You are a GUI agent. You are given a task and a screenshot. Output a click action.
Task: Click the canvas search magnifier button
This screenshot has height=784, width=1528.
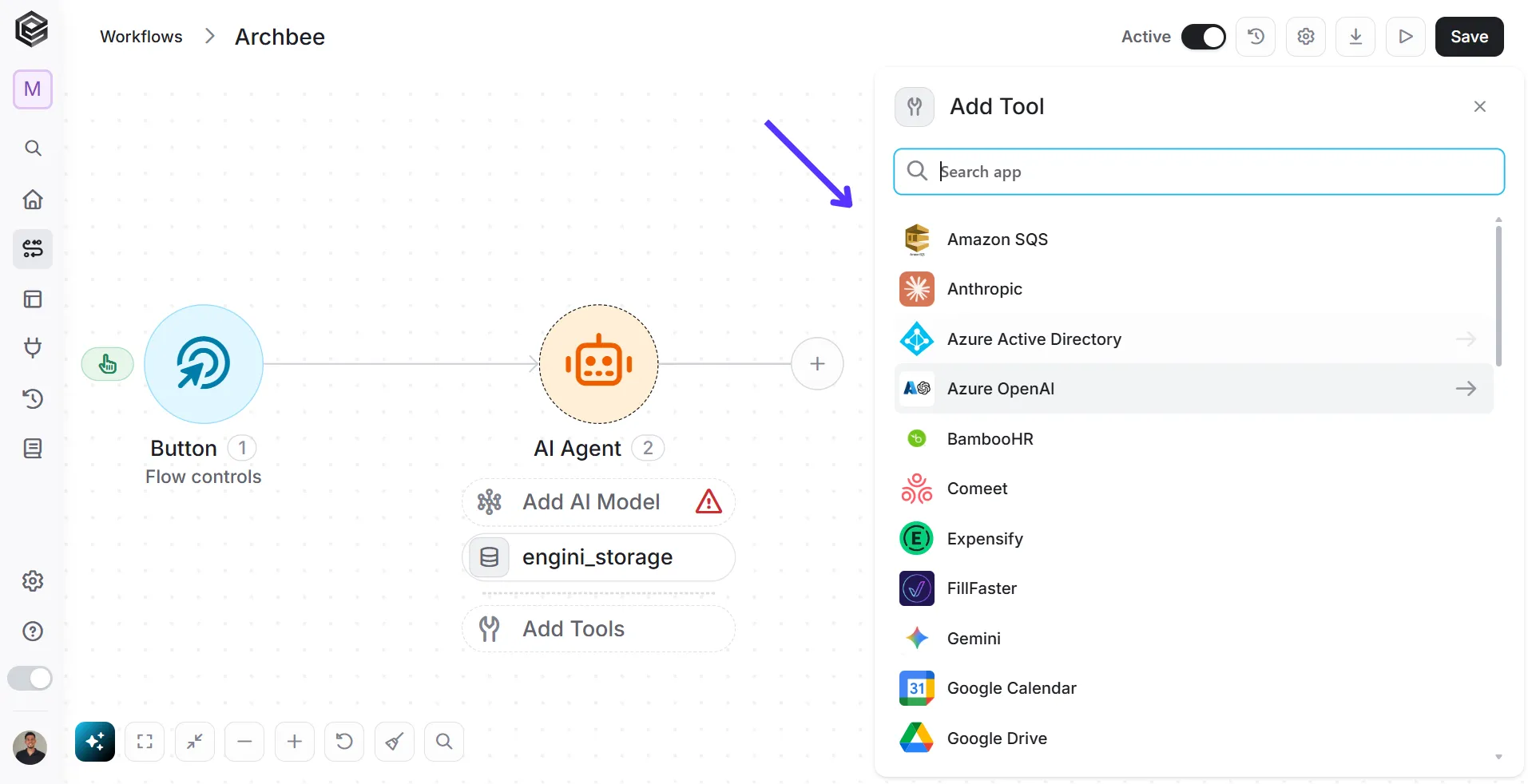pos(444,742)
